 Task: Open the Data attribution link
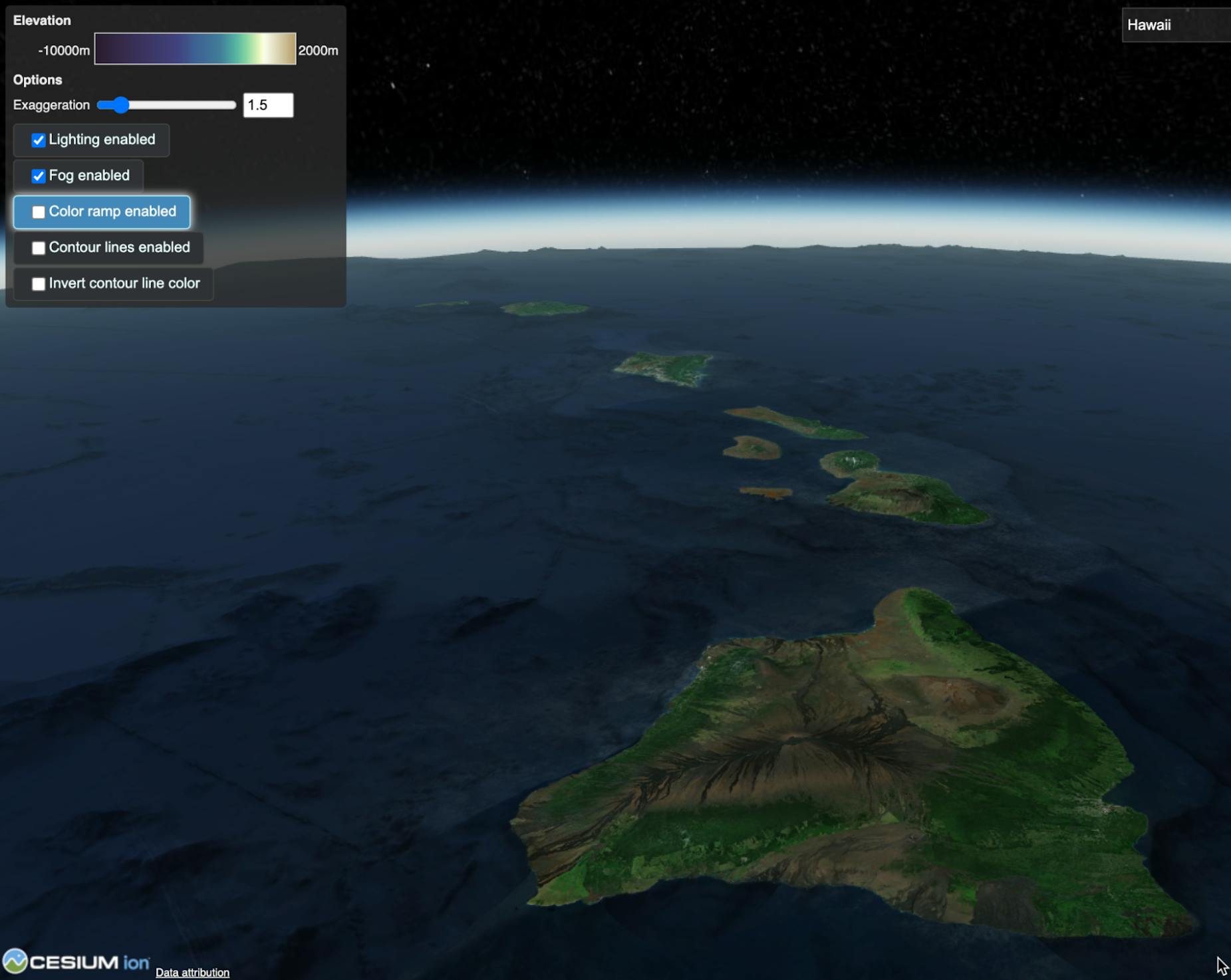click(192, 971)
